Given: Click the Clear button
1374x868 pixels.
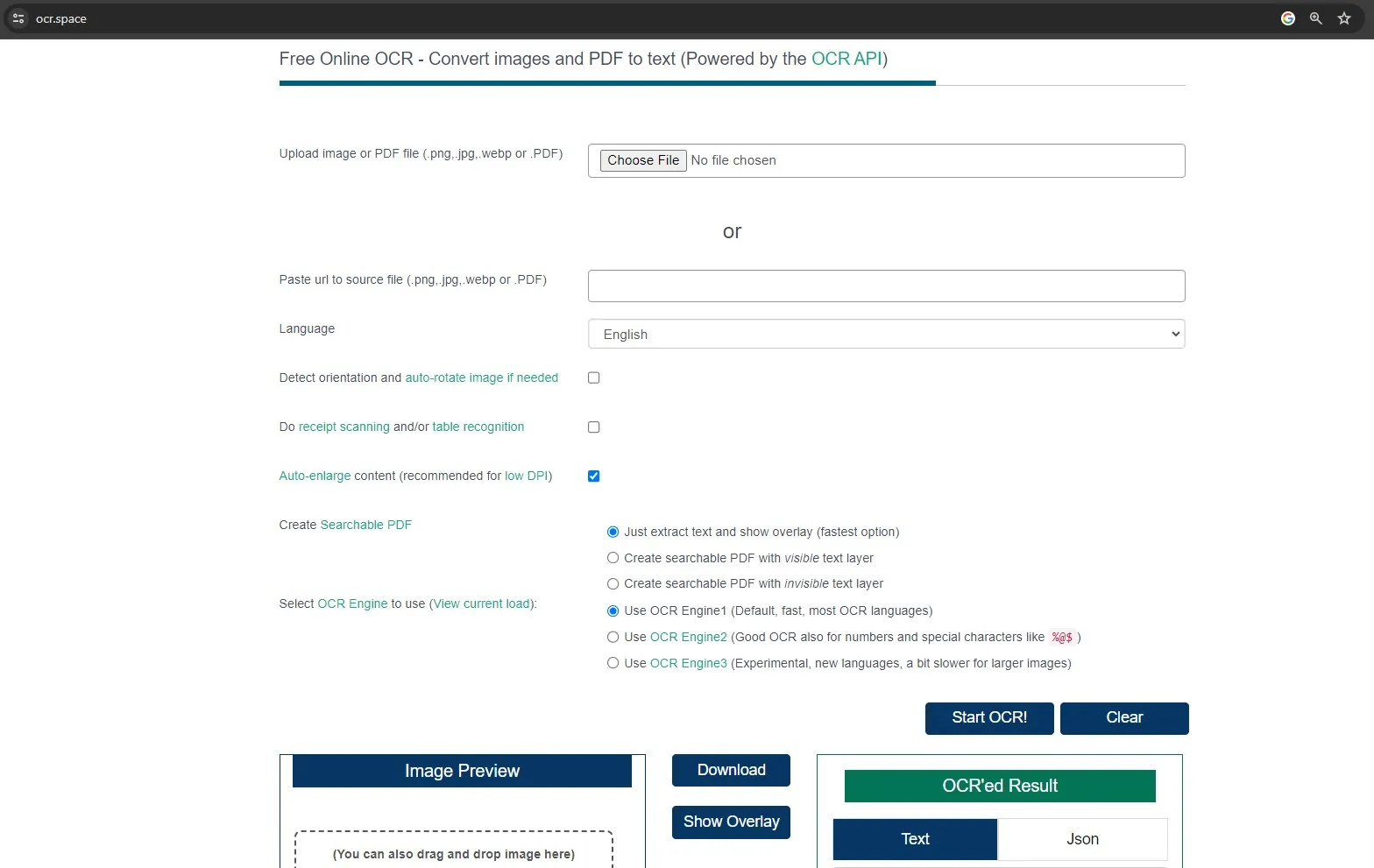Looking at the screenshot, I should point(1124,718).
